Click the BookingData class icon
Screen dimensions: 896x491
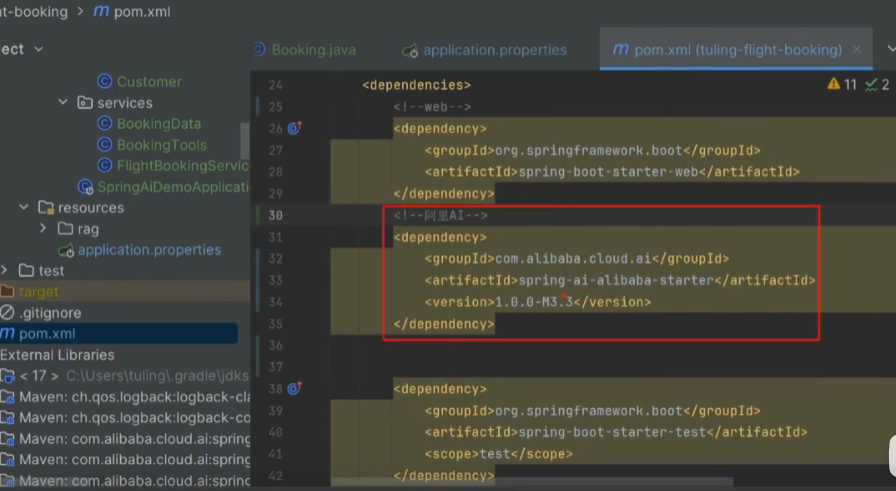tap(105, 123)
